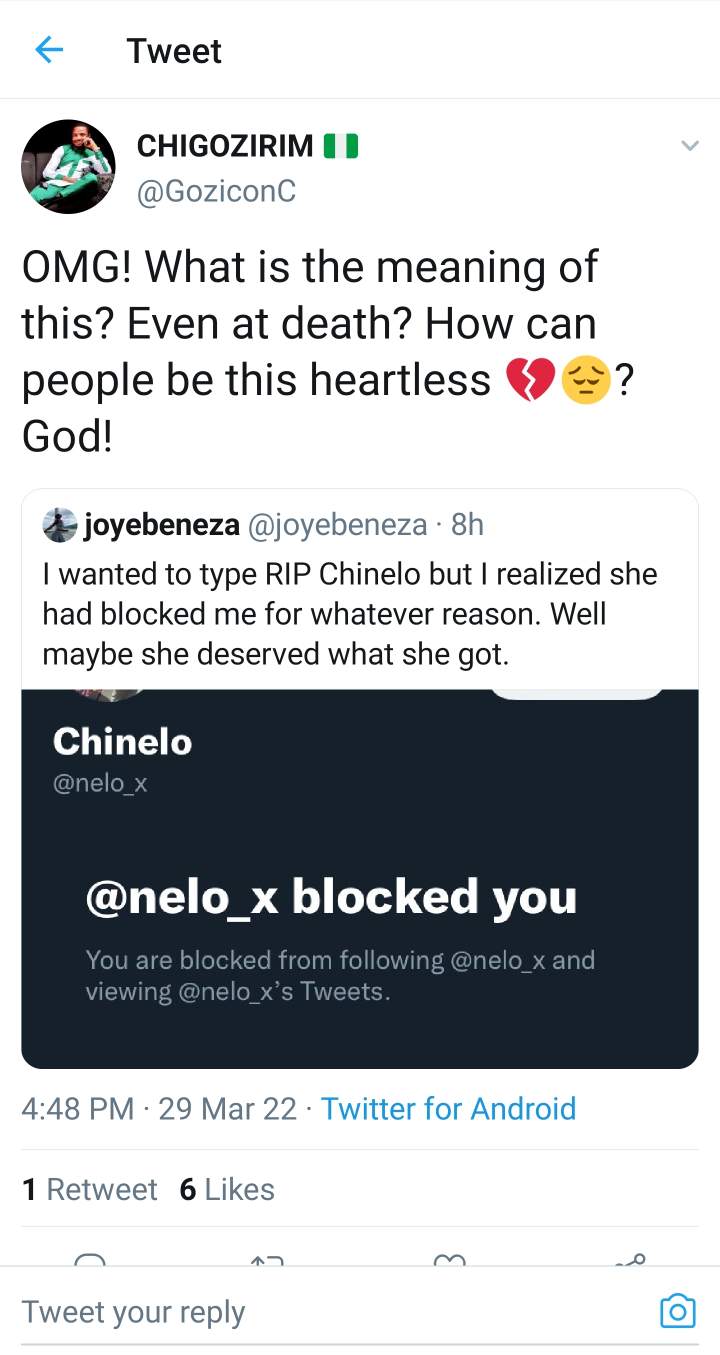
Task: Tap the Tweet header title
Action: coord(174,50)
